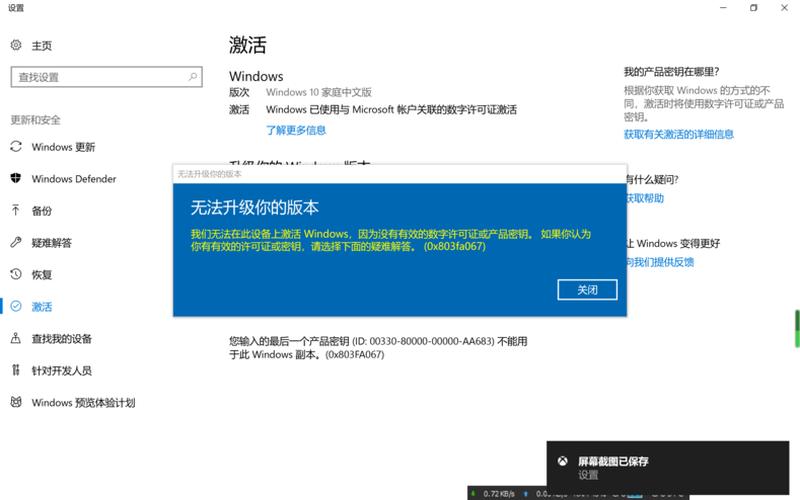
Task: Click the Windows Defender shield icon
Action: point(16,178)
